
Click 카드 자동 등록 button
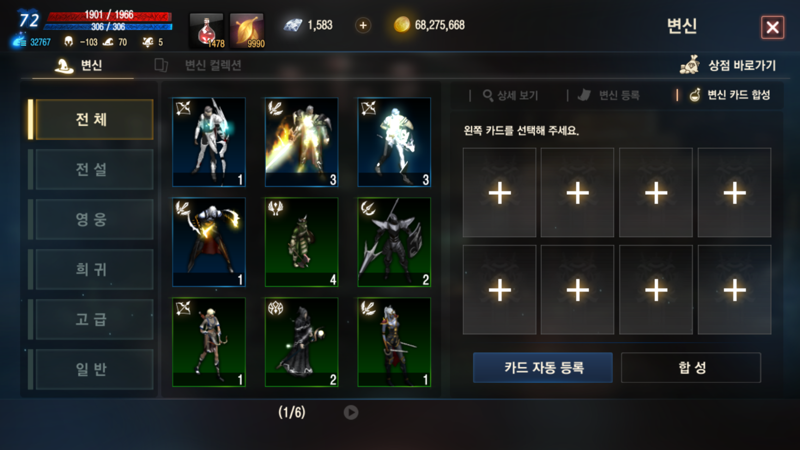(x=543, y=367)
